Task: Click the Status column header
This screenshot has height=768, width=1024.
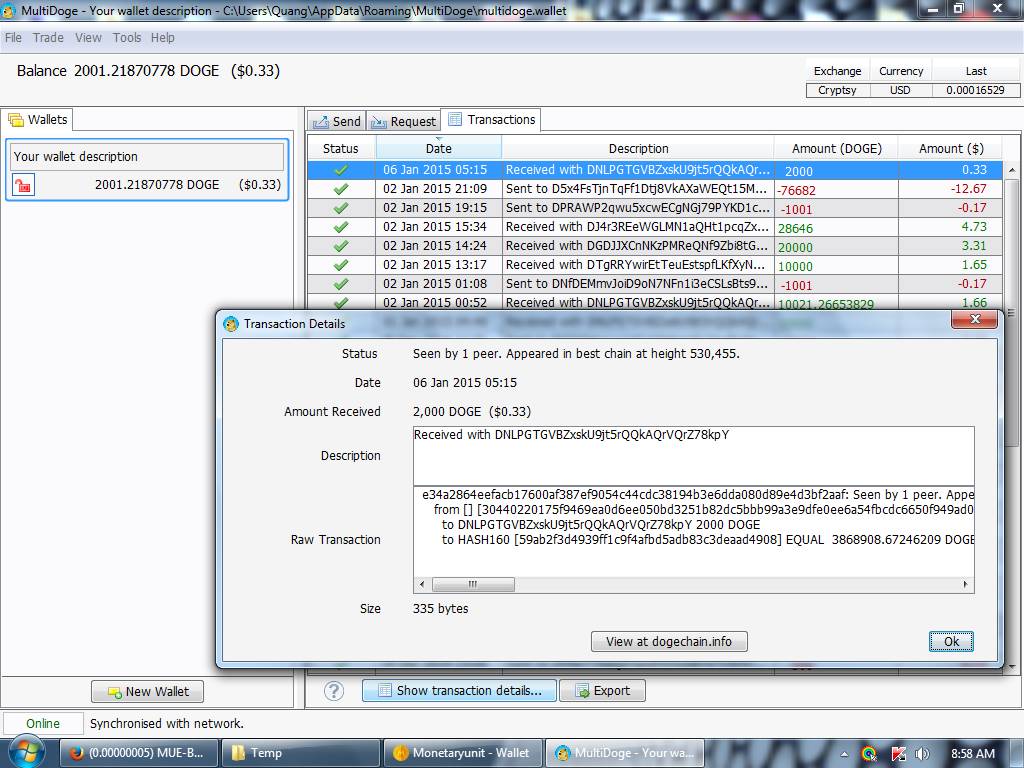Action: [x=341, y=148]
